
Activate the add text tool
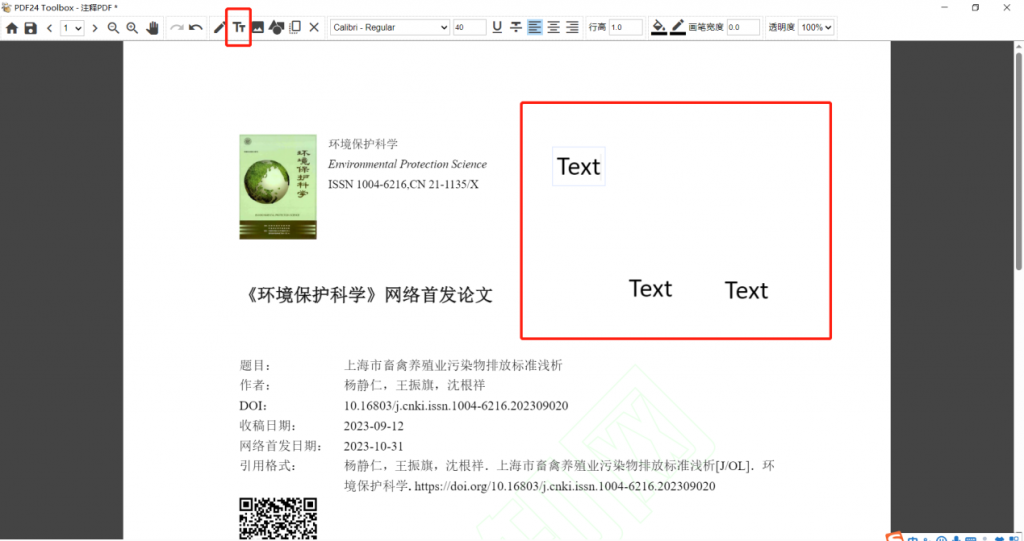pyautogui.click(x=239, y=28)
